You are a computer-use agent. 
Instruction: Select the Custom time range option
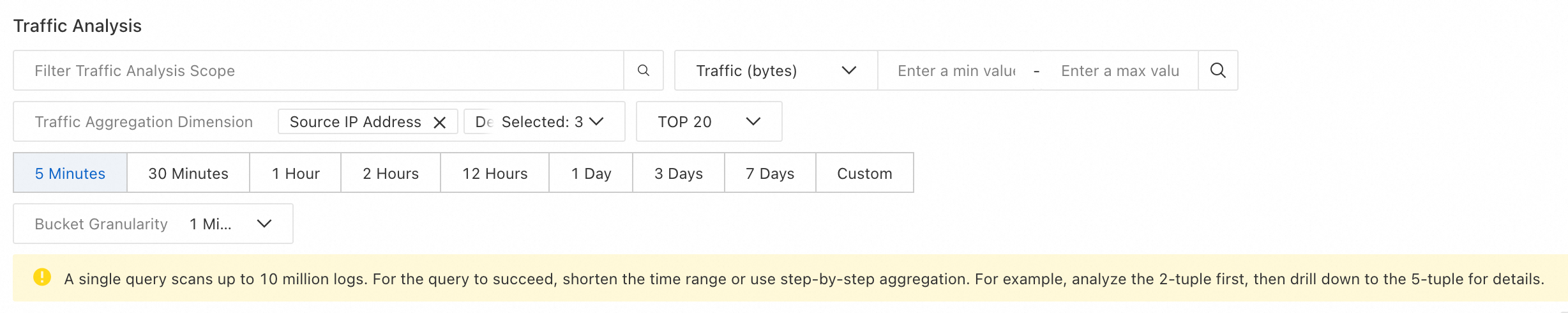pyautogui.click(x=864, y=173)
